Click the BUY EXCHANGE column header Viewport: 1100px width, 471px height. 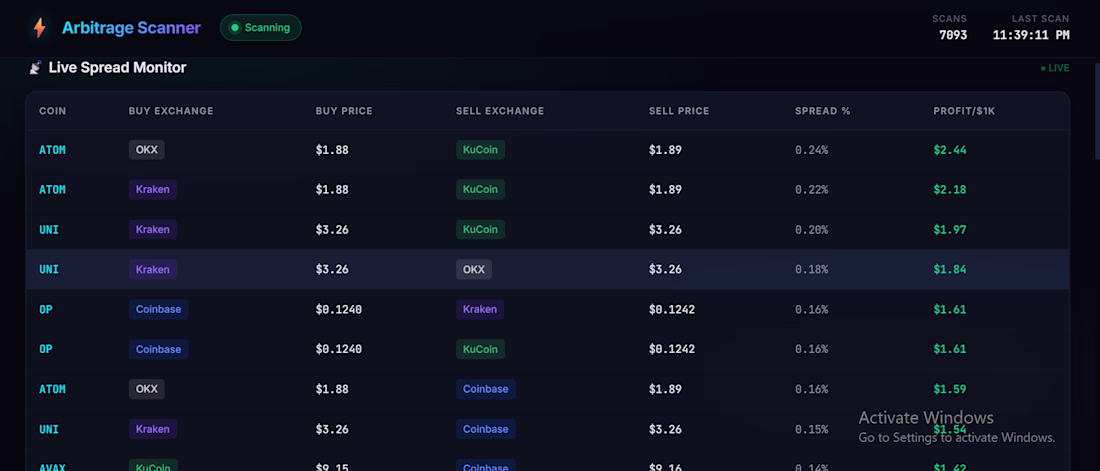coord(171,111)
